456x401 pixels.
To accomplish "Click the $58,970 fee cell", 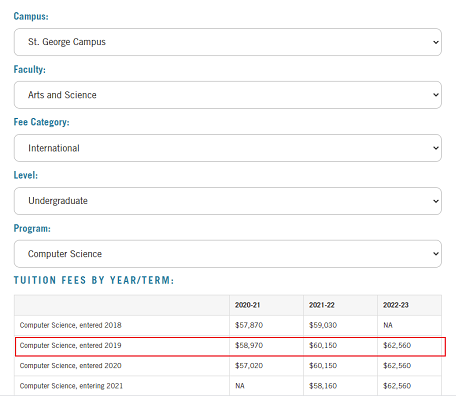I will (249, 345).
